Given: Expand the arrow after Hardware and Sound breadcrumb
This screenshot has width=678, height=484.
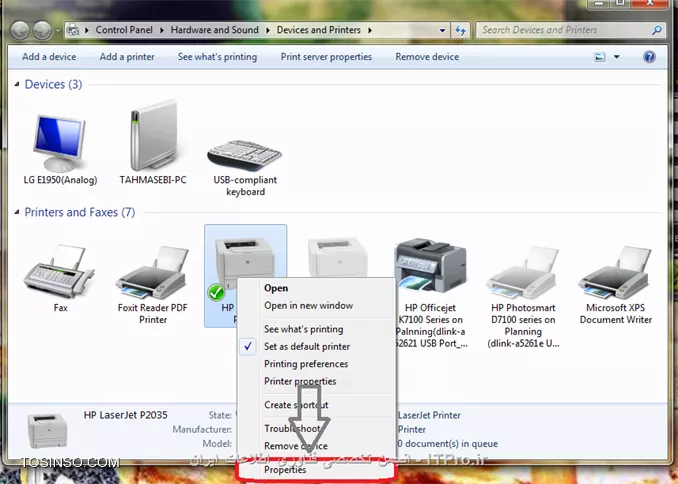Looking at the screenshot, I should tap(268, 30).
